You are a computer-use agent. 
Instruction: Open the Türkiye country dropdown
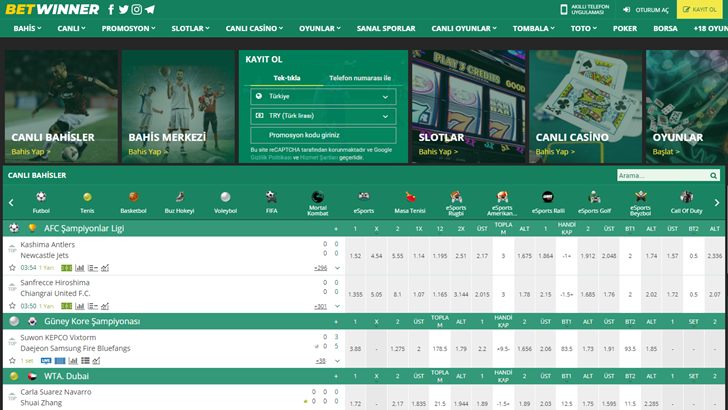[323, 97]
